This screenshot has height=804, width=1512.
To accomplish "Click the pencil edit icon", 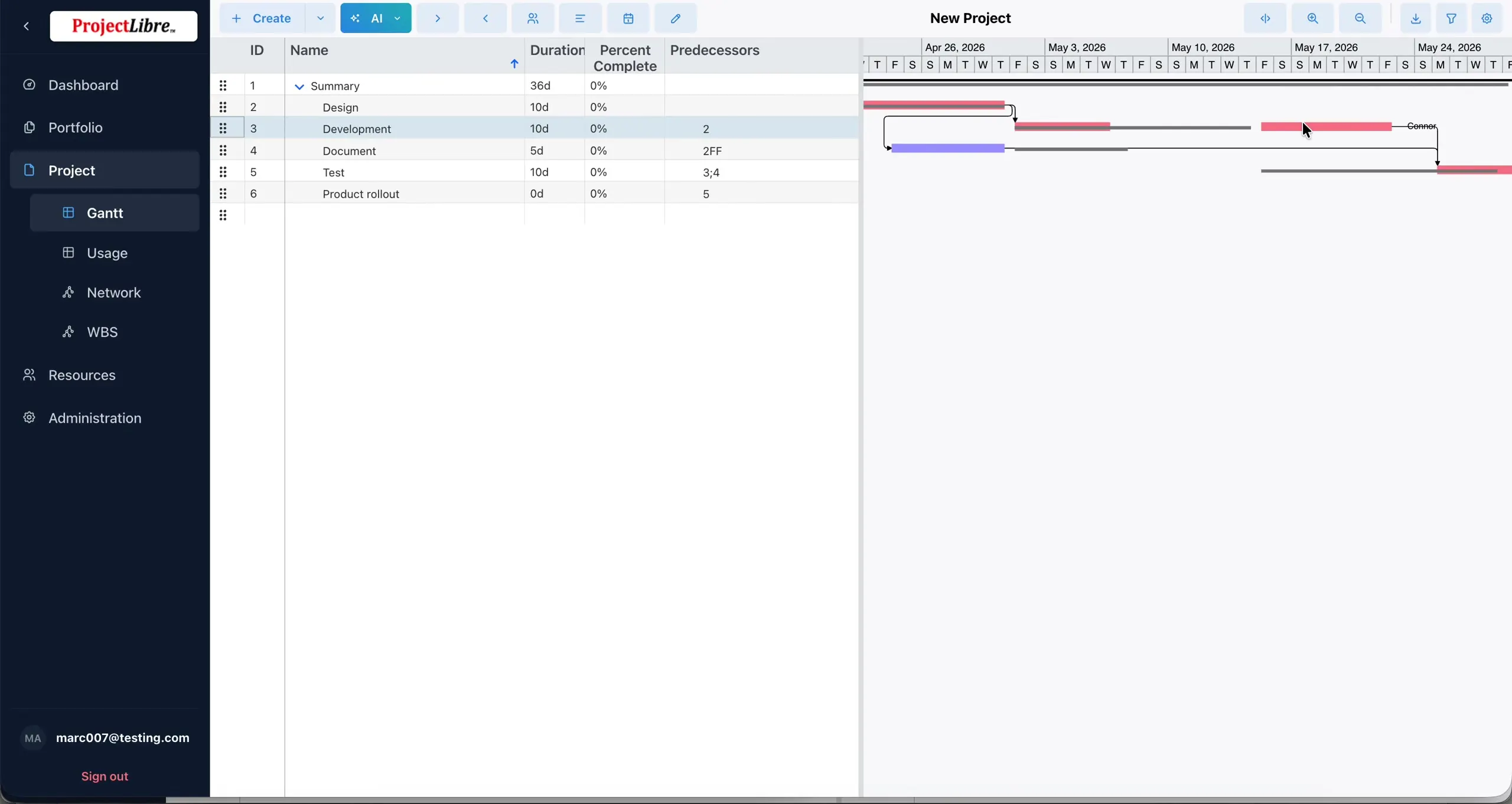I will [x=676, y=18].
